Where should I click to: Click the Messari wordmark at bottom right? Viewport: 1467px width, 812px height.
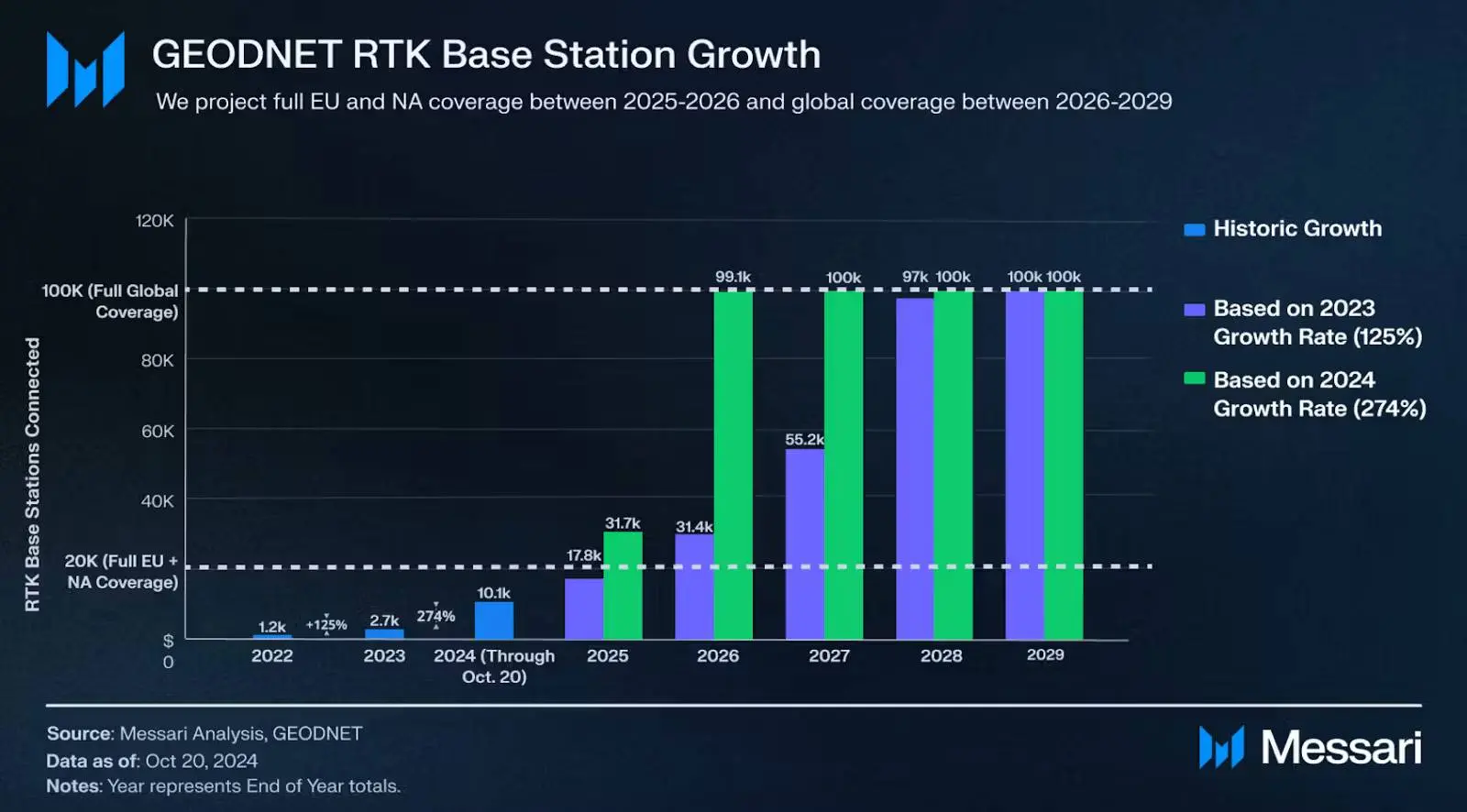[1341, 748]
